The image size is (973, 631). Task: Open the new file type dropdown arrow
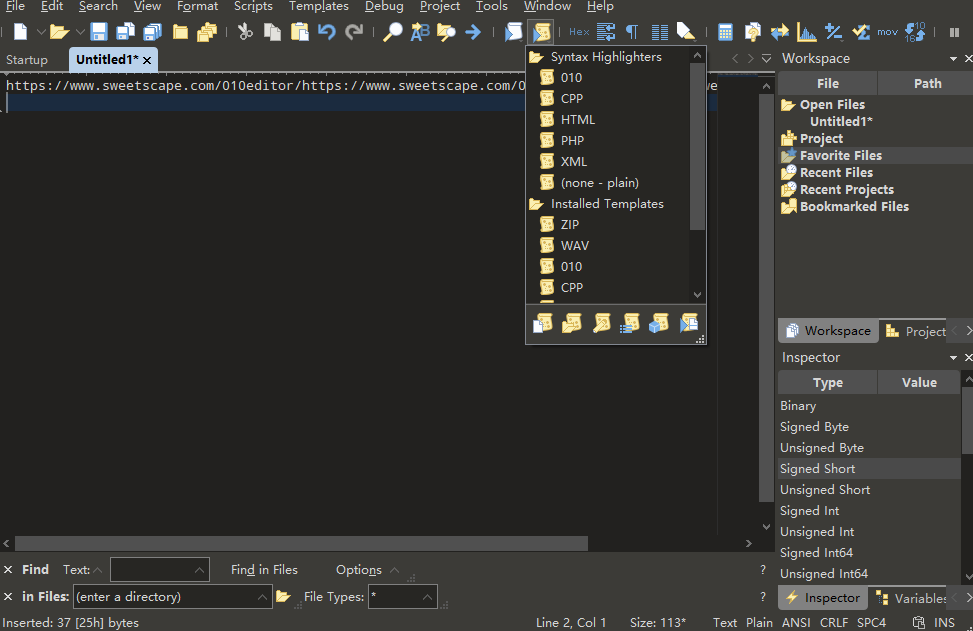40,32
